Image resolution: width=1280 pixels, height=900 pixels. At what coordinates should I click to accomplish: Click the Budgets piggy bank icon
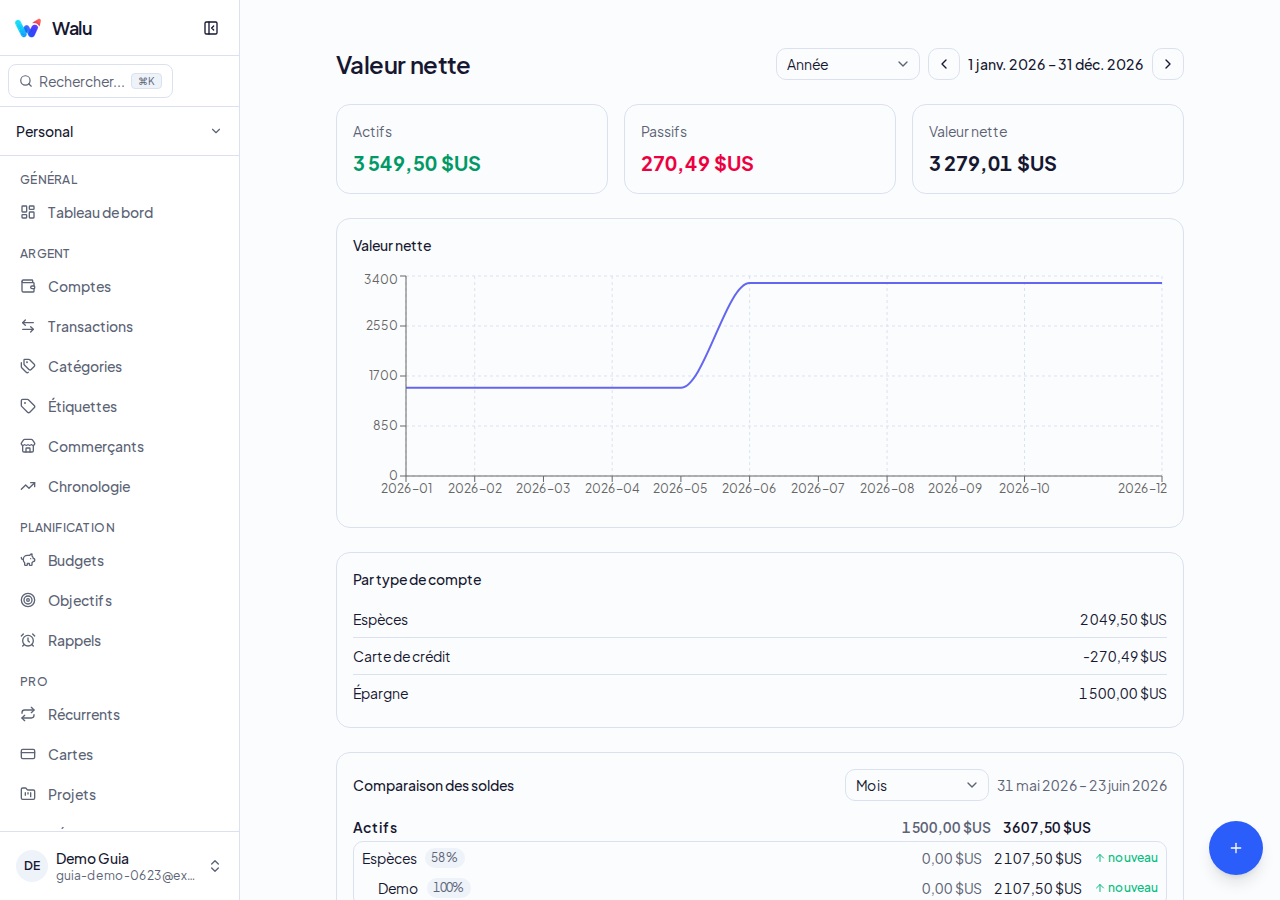(28, 560)
